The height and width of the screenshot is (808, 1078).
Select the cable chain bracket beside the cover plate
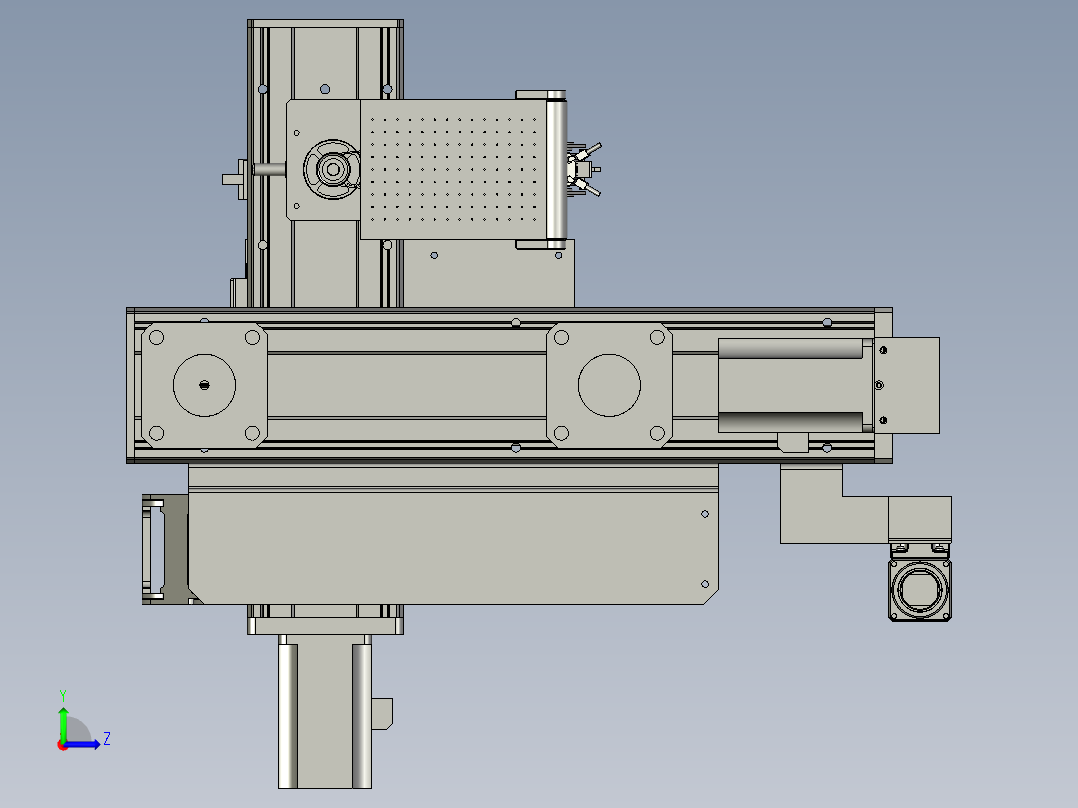coord(164,549)
